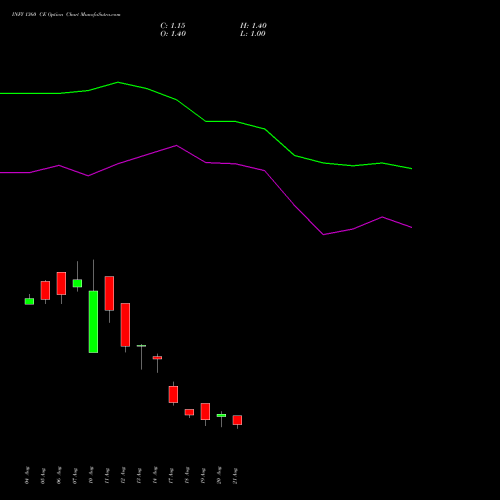Click the chart title text at top left
Viewport: 500px width, 500px height.
click(66, 15)
